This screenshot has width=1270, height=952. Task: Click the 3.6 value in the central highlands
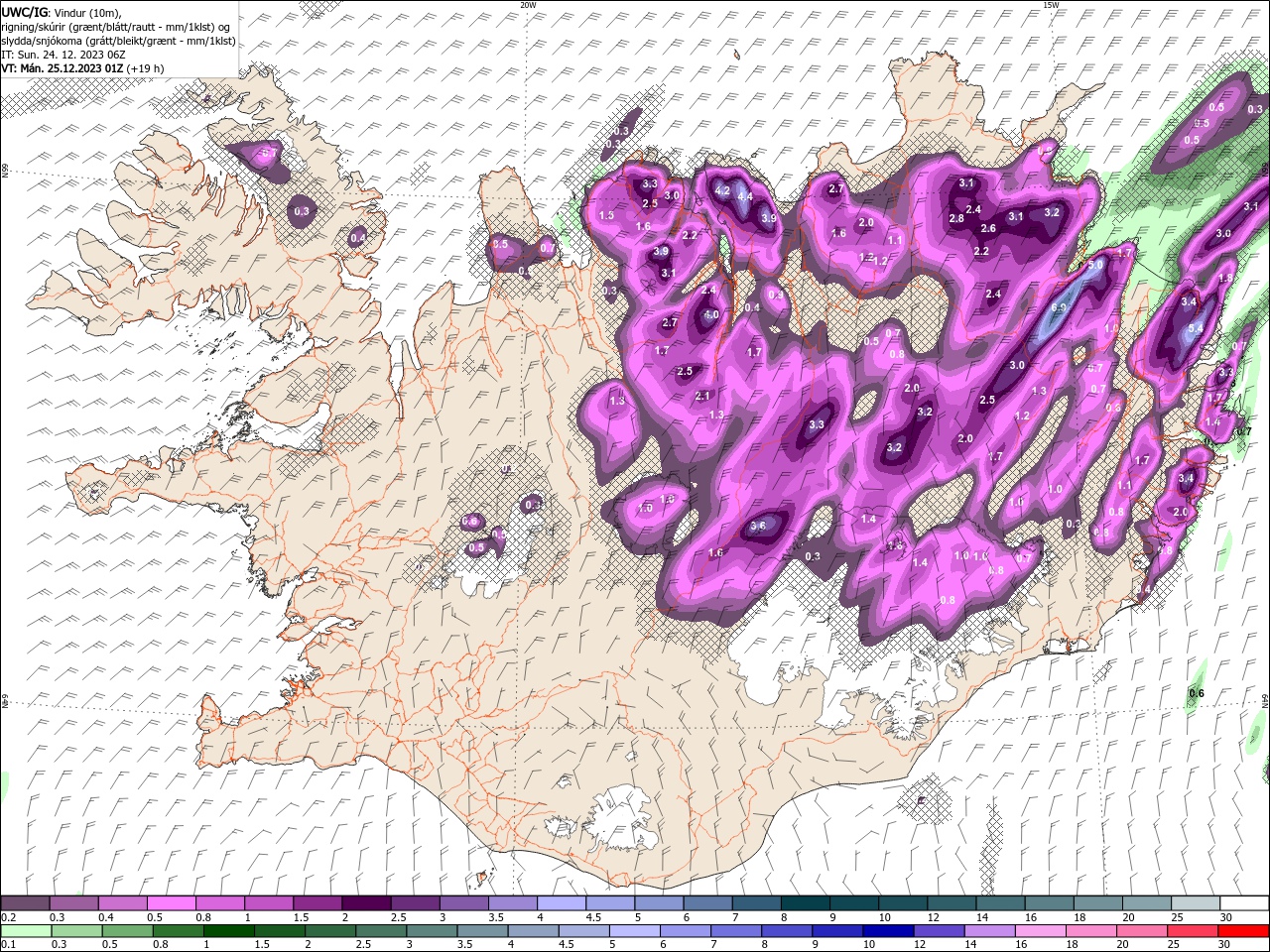pyautogui.click(x=759, y=526)
